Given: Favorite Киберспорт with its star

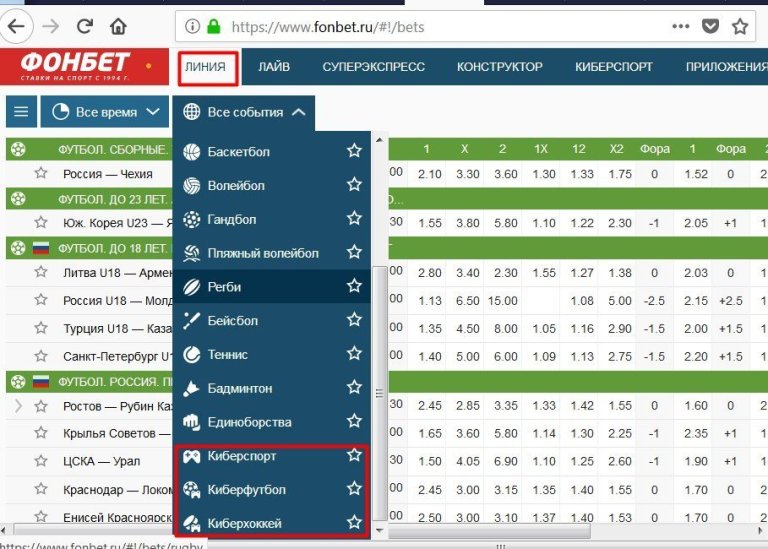Looking at the screenshot, I should pyautogui.click(x=354, y=455).
